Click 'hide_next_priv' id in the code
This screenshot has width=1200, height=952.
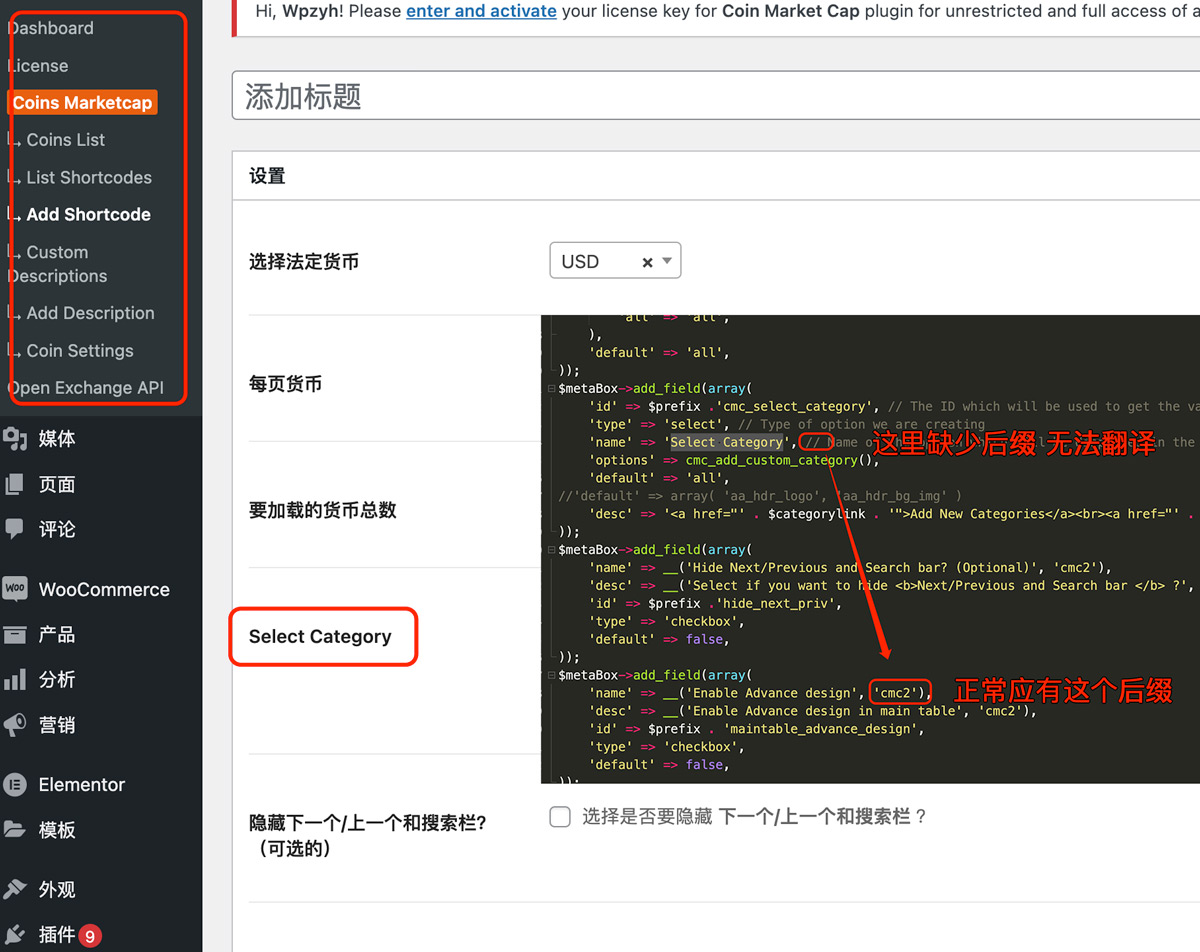click(775, 603)
